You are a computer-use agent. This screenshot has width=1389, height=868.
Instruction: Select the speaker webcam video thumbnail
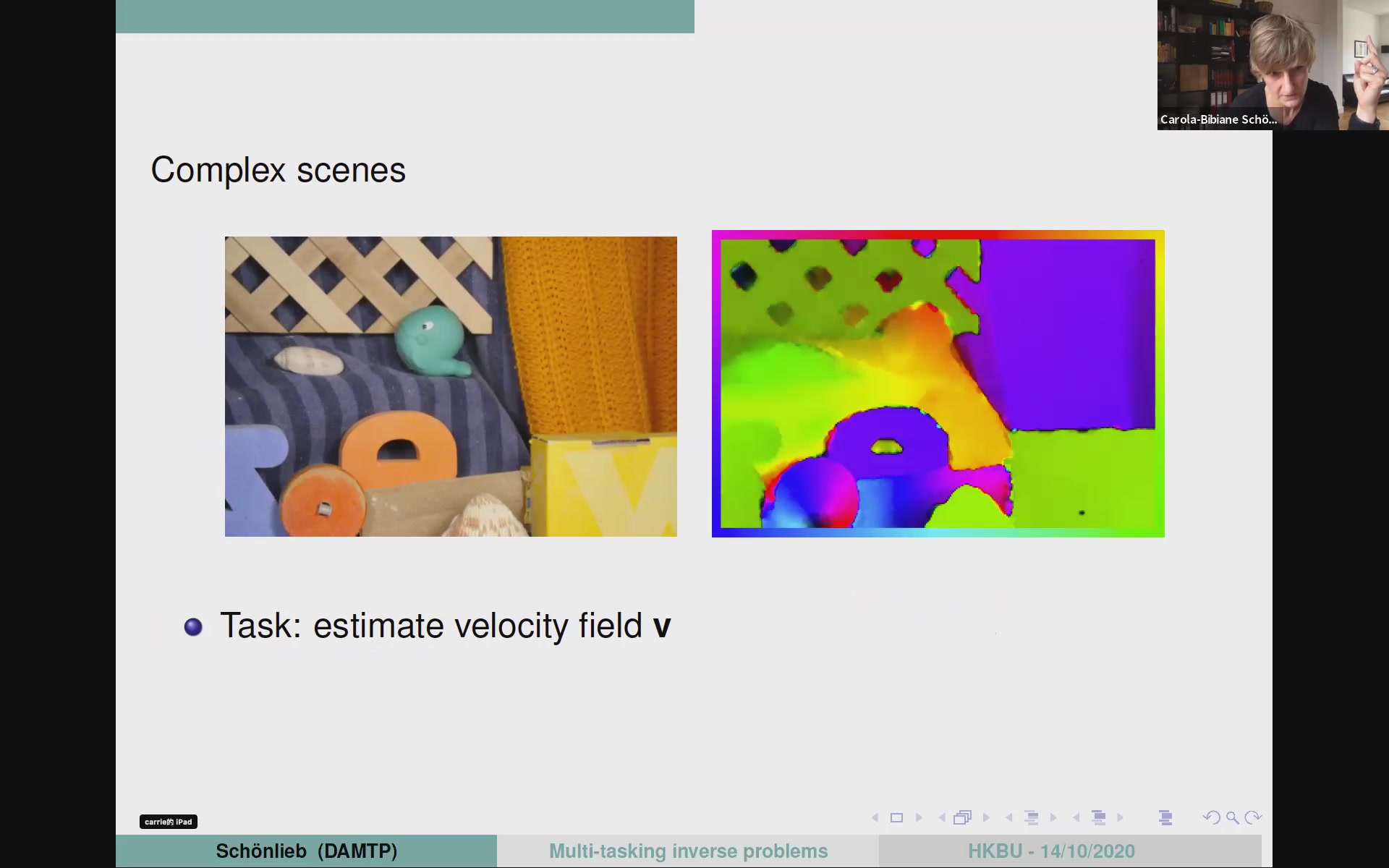1273,65
